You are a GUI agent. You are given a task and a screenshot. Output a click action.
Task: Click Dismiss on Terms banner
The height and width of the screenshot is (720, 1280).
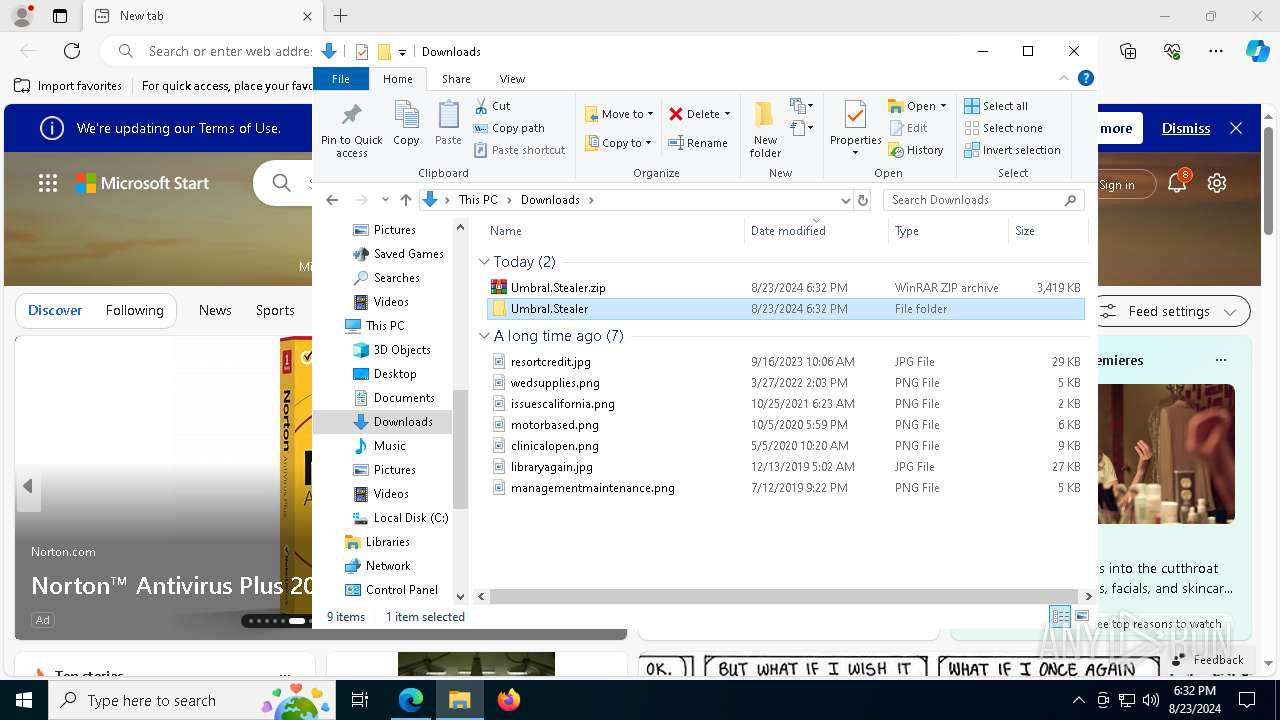pos(1186,128)
